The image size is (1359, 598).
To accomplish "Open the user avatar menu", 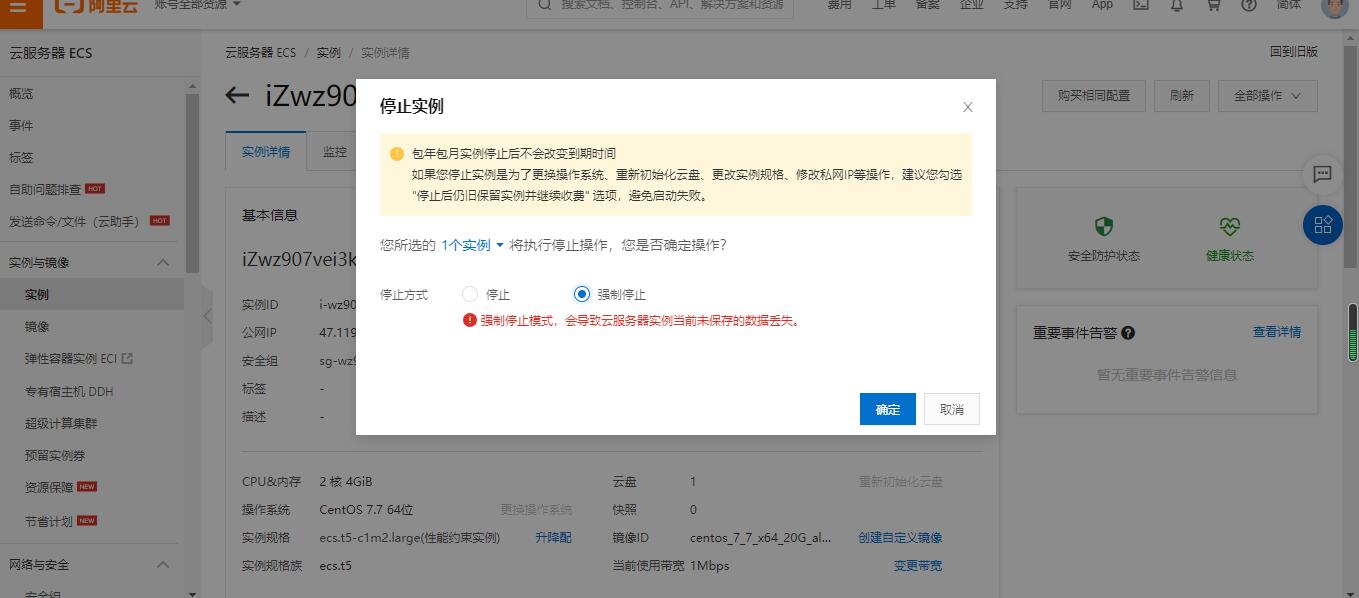I will 1335,7.
